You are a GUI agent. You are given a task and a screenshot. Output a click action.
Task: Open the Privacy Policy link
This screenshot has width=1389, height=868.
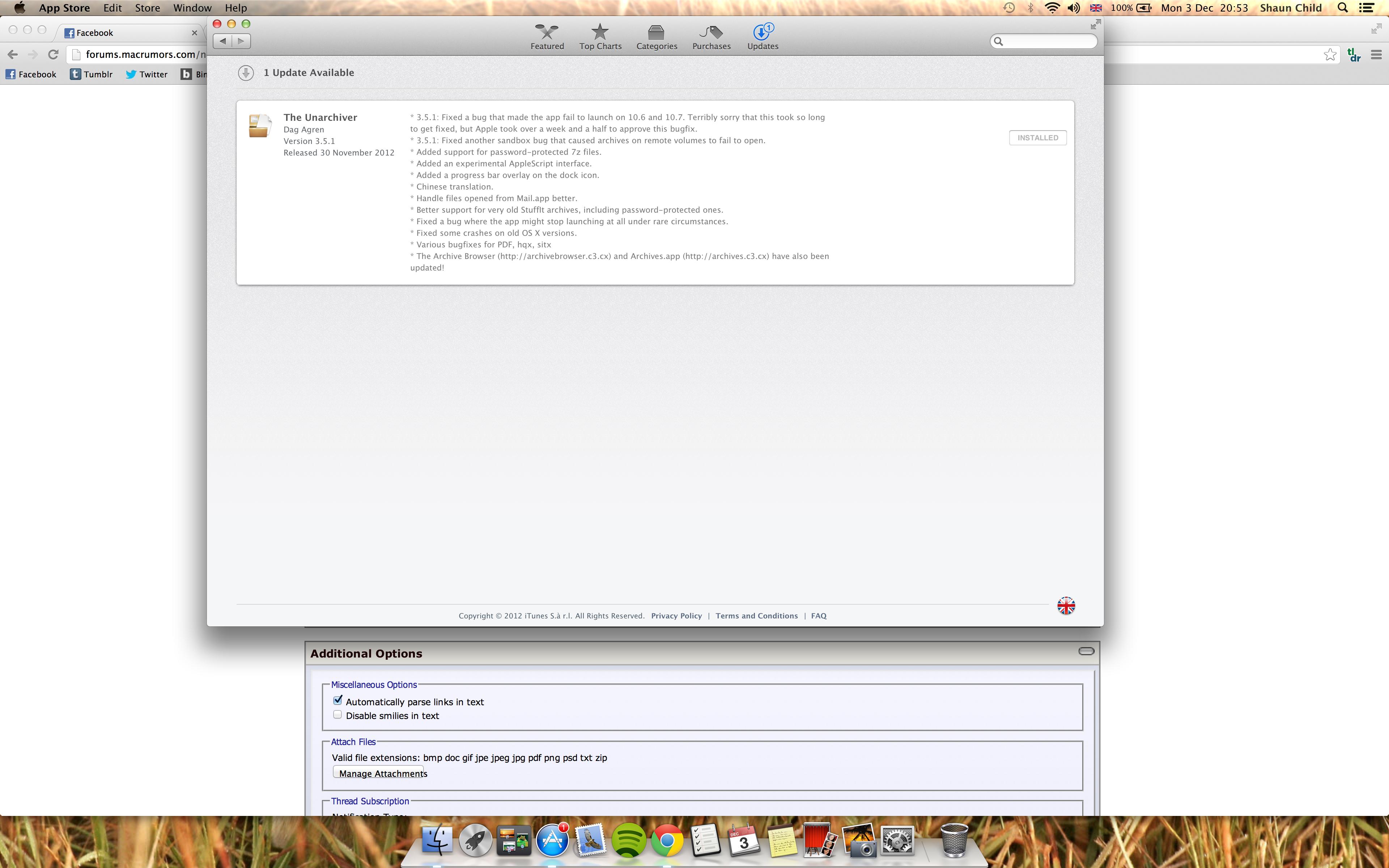(x=676, y=616)
